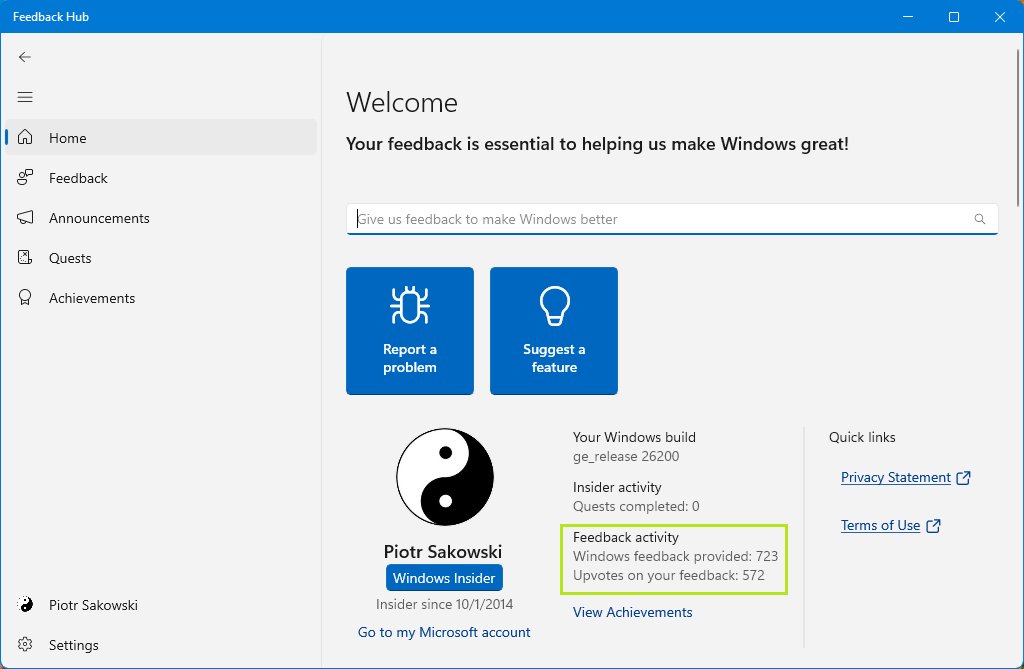1024x669 pixels.
Task: Click Piotr Sakowski account in sidebar
Action: tap(93, 605)
